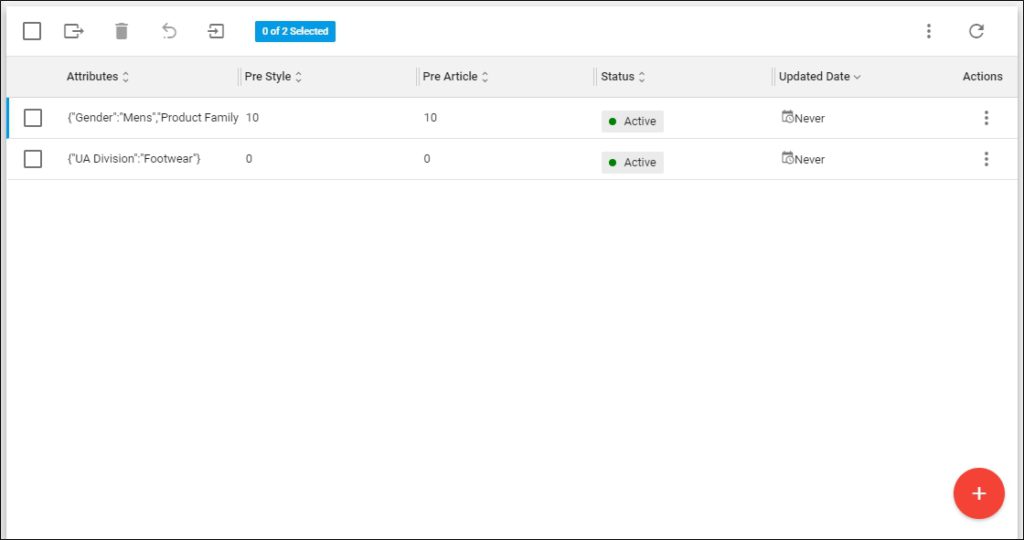
Task: Open the toolbar's vertical dots menu
Action: pos(928,31)
